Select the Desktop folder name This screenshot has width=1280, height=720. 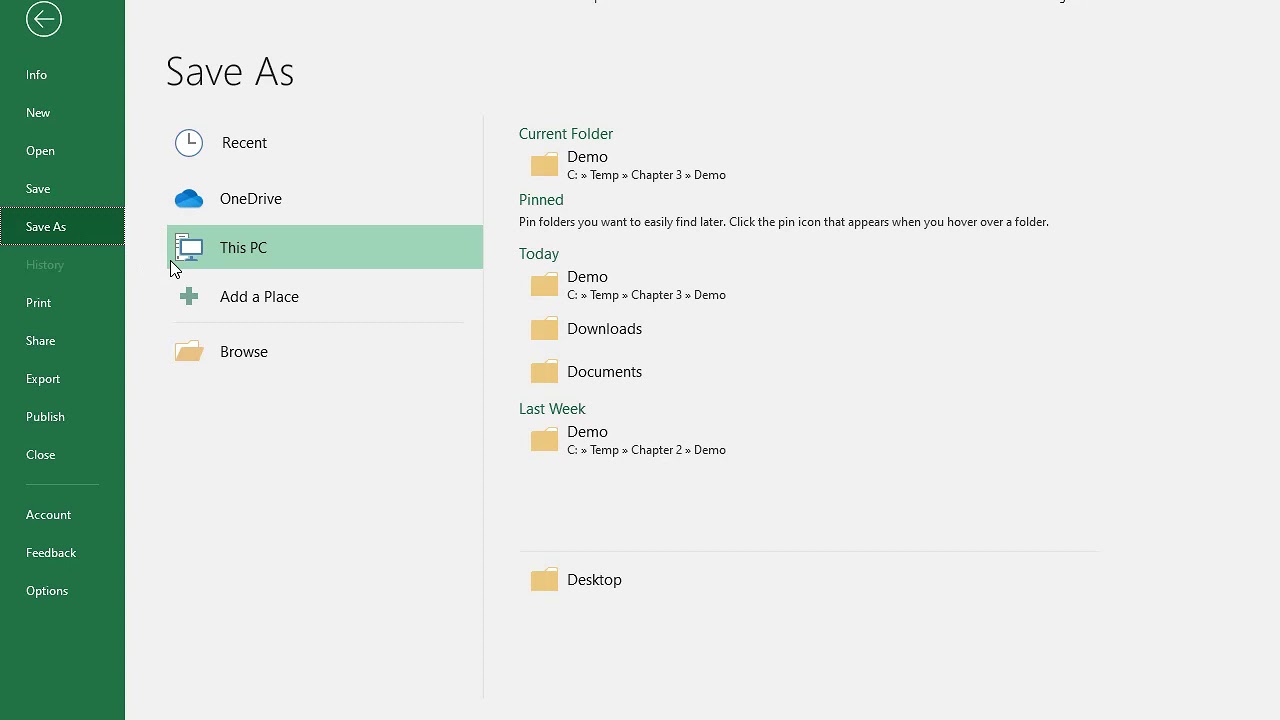594,580
